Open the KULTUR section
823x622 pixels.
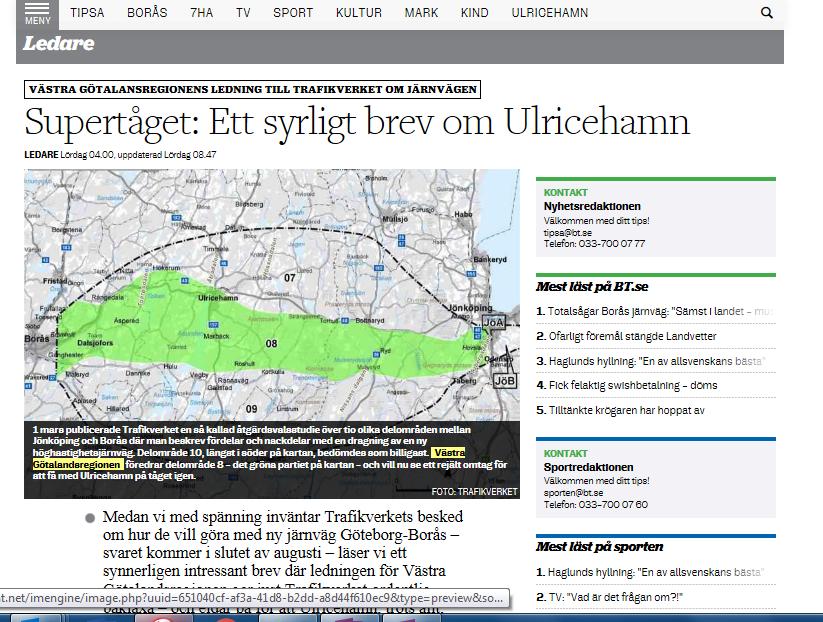click(358, 13)
